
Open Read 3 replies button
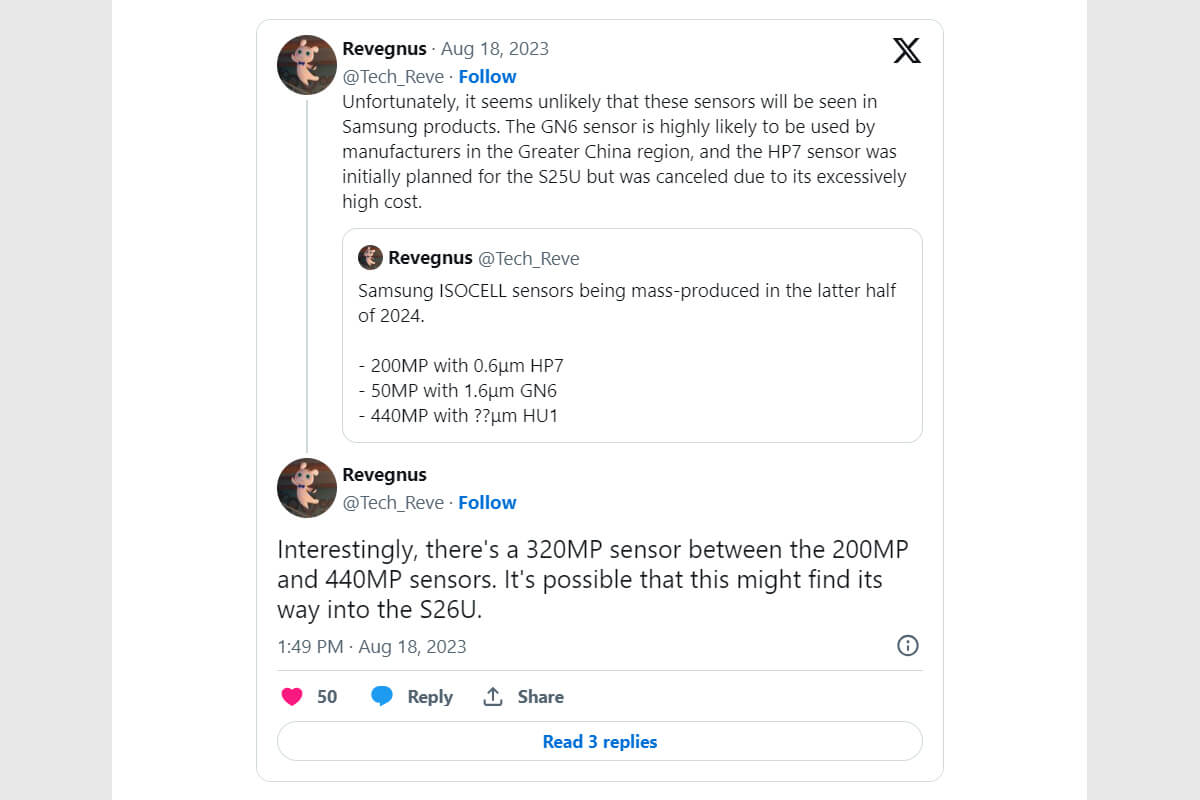[x=599, y=742]
